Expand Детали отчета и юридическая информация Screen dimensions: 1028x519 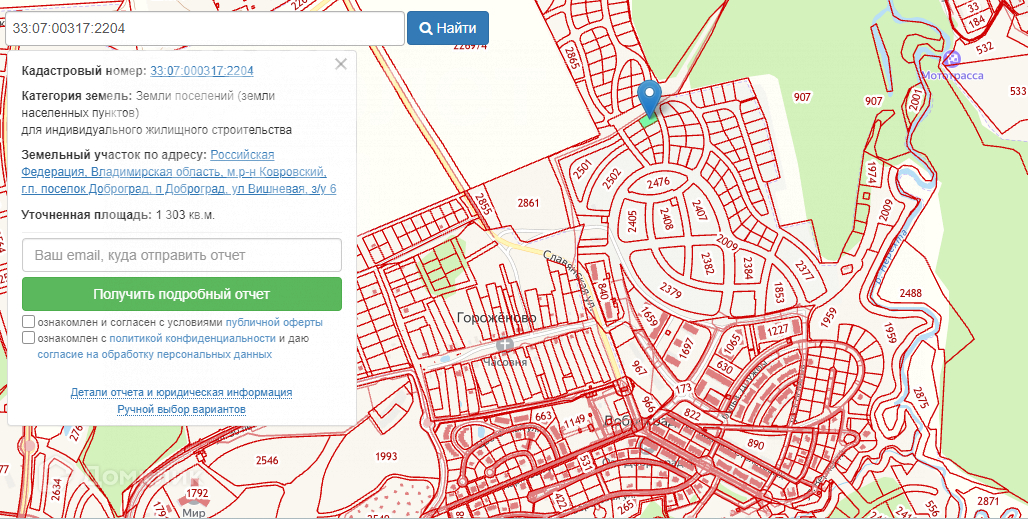click(x=181, y=392)
